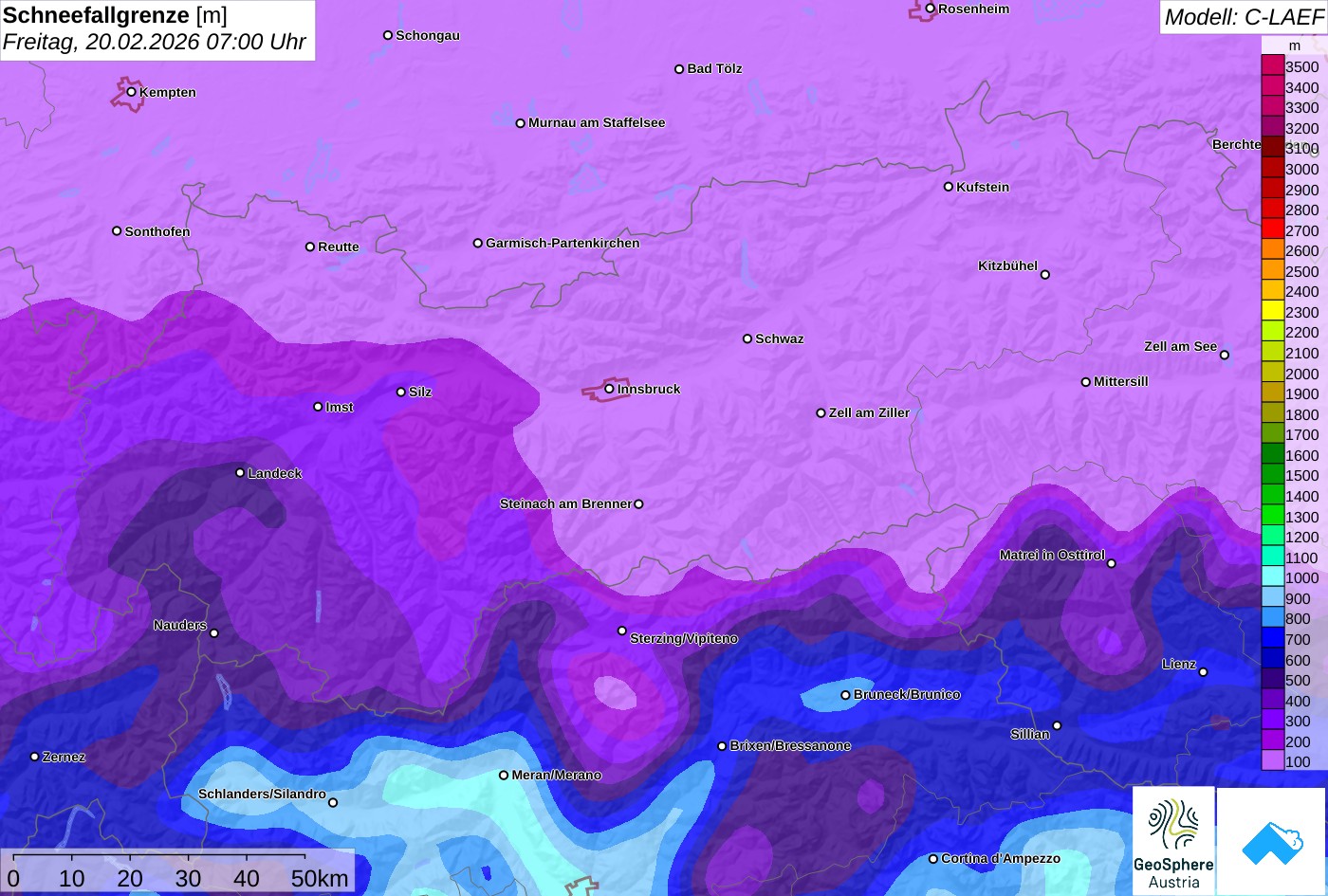Click the Silz location dot
The width and height of the screenshot is (1328, 896).
(x=401, y=392)
